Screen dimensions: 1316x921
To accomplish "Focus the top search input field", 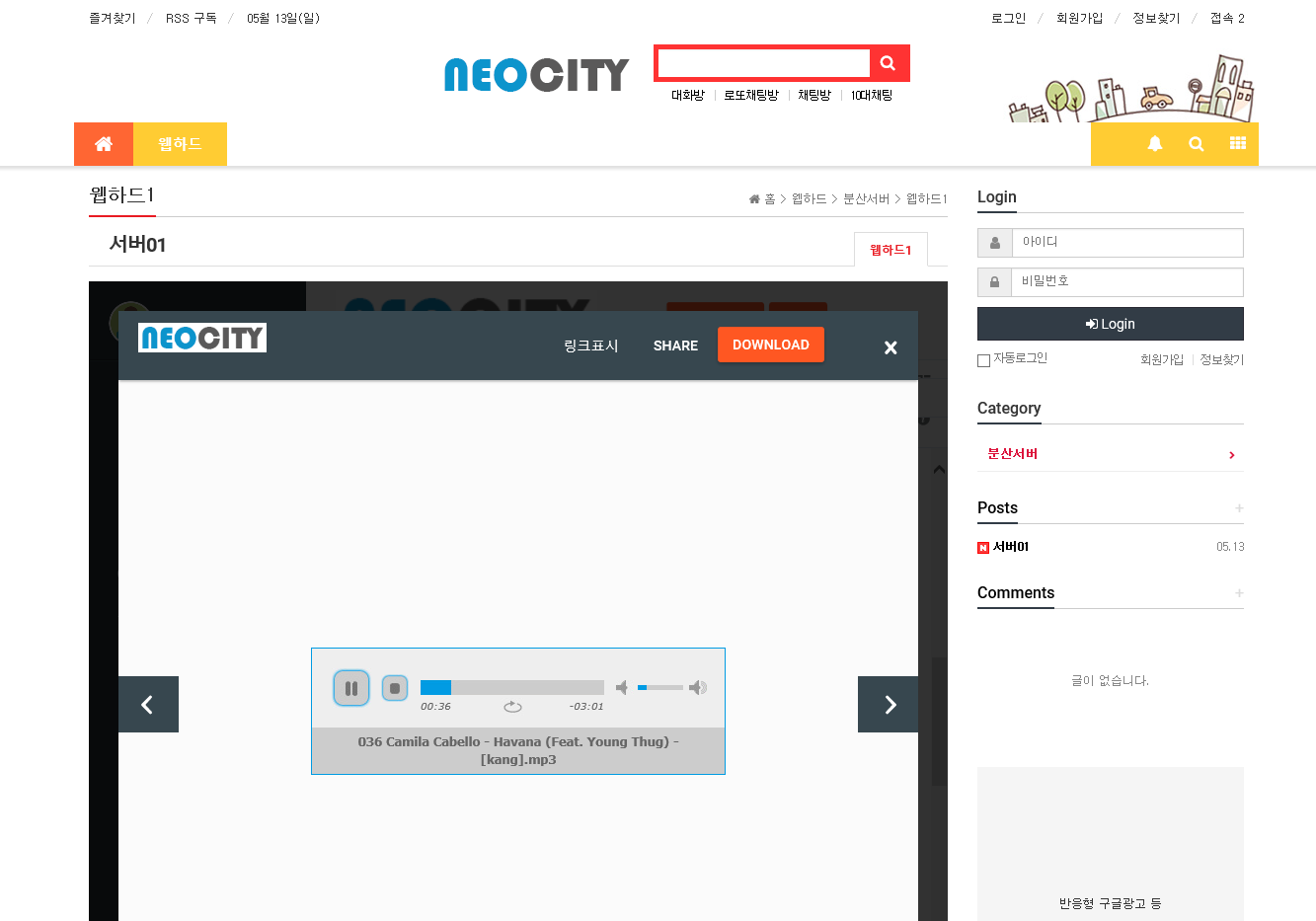I will pos(764,63).
